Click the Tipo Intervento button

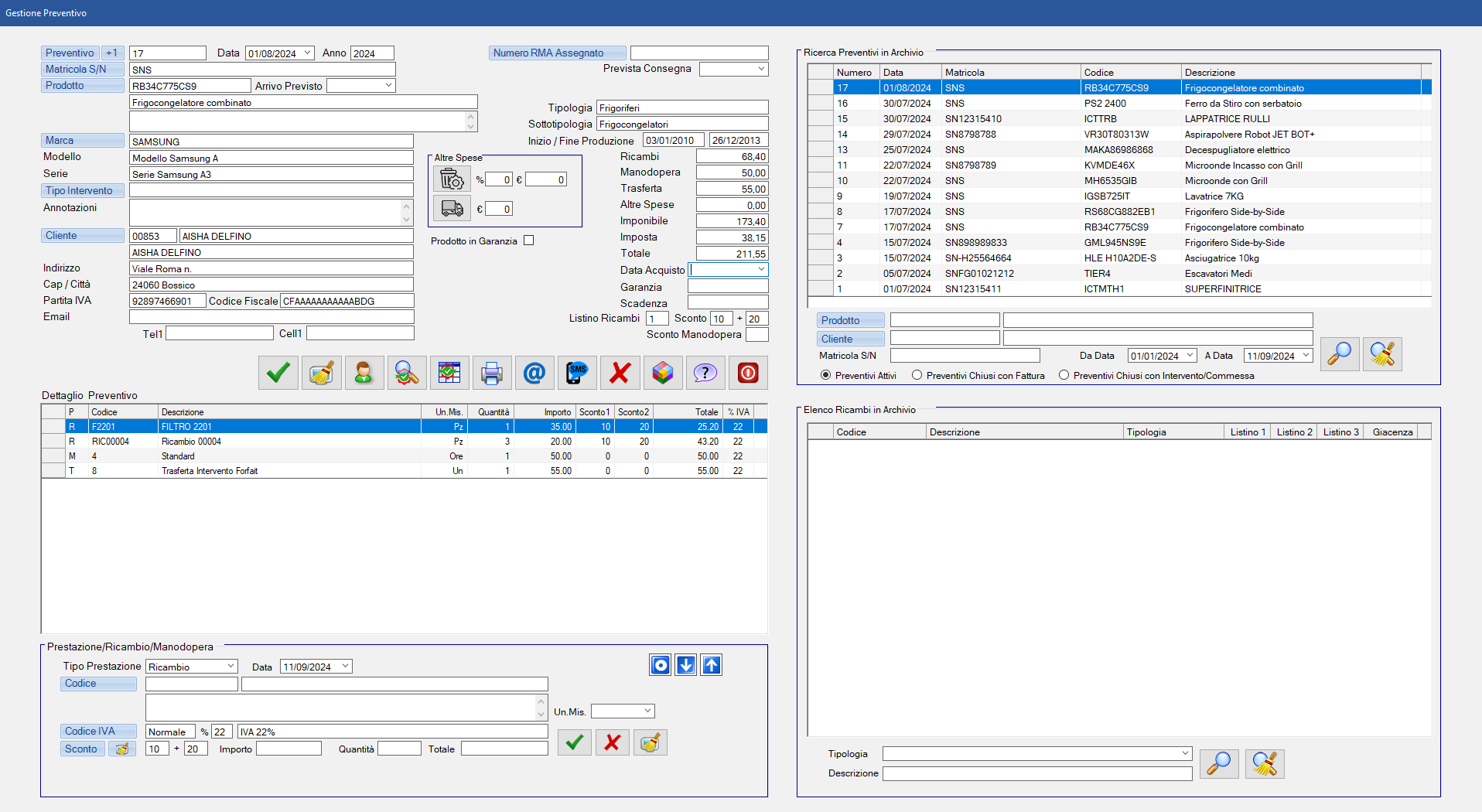click(x=82, y=191)
